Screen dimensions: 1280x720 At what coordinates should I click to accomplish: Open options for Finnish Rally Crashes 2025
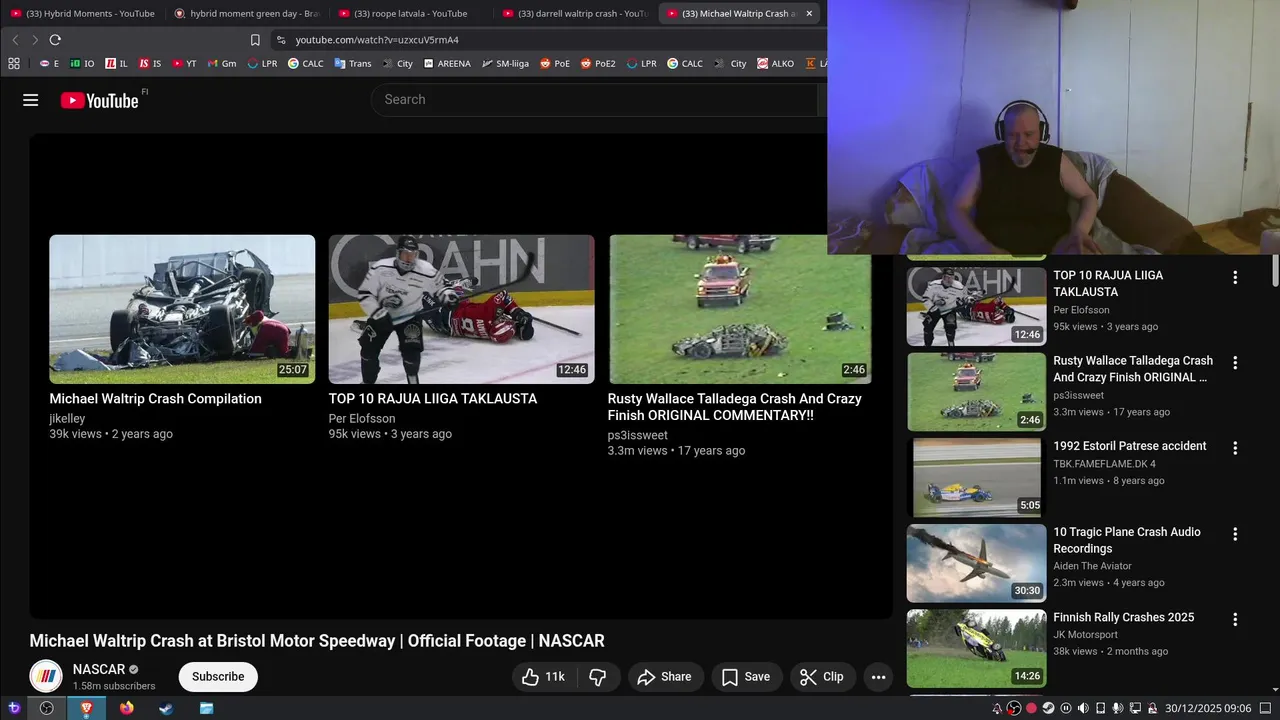1235,619
